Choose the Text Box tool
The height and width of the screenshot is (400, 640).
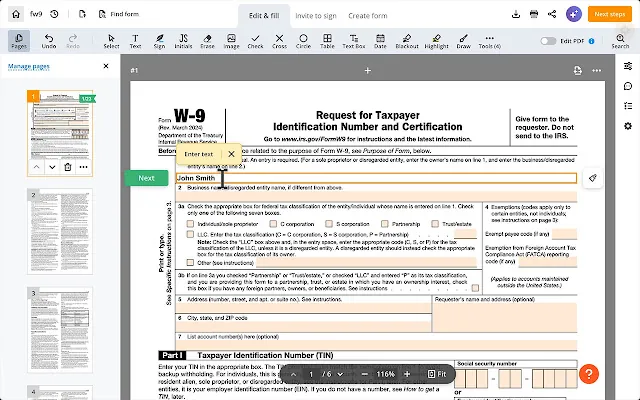coord(354,41)
